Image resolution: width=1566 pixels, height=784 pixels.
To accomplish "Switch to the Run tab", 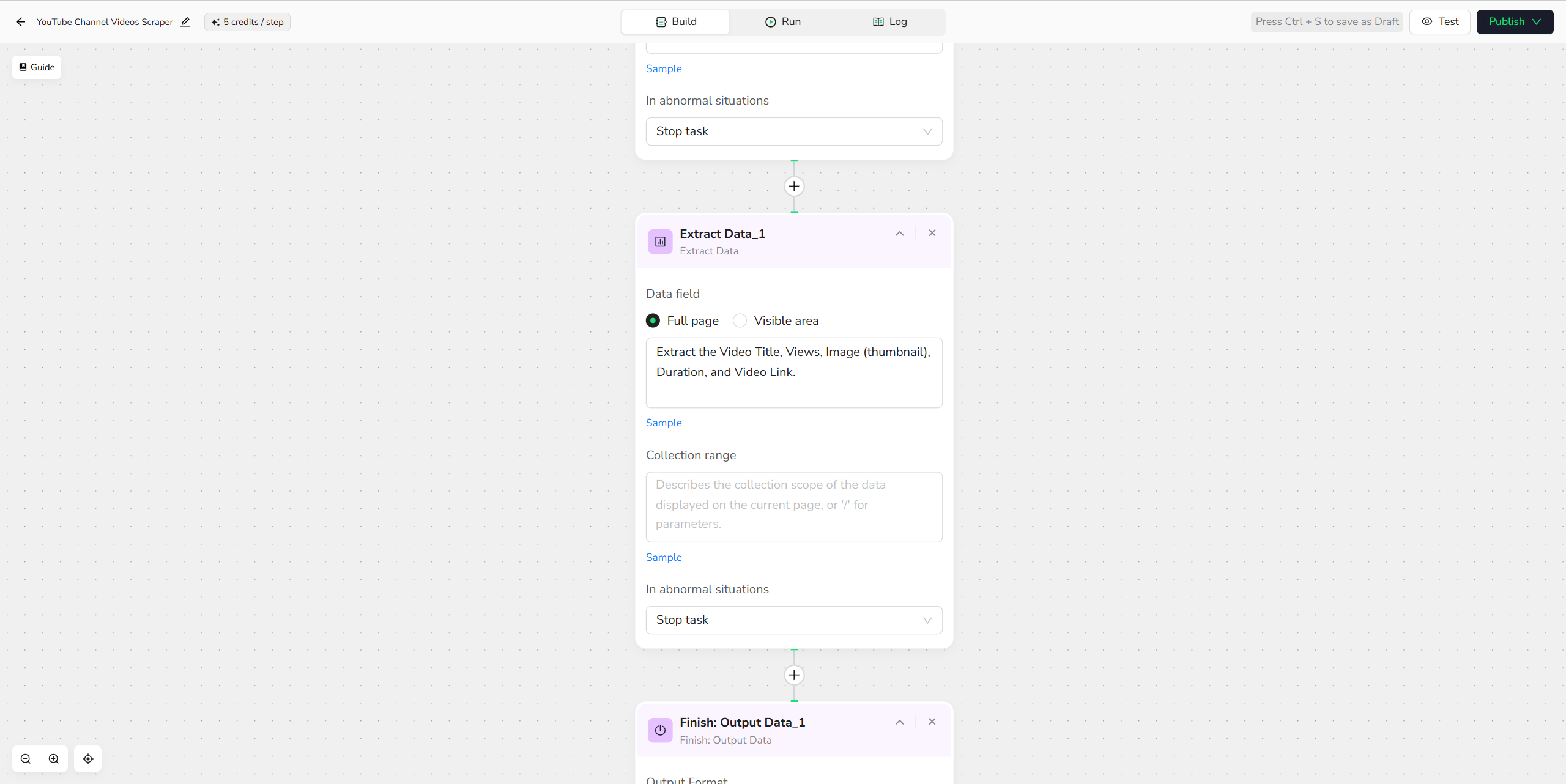I will (783, 22).
